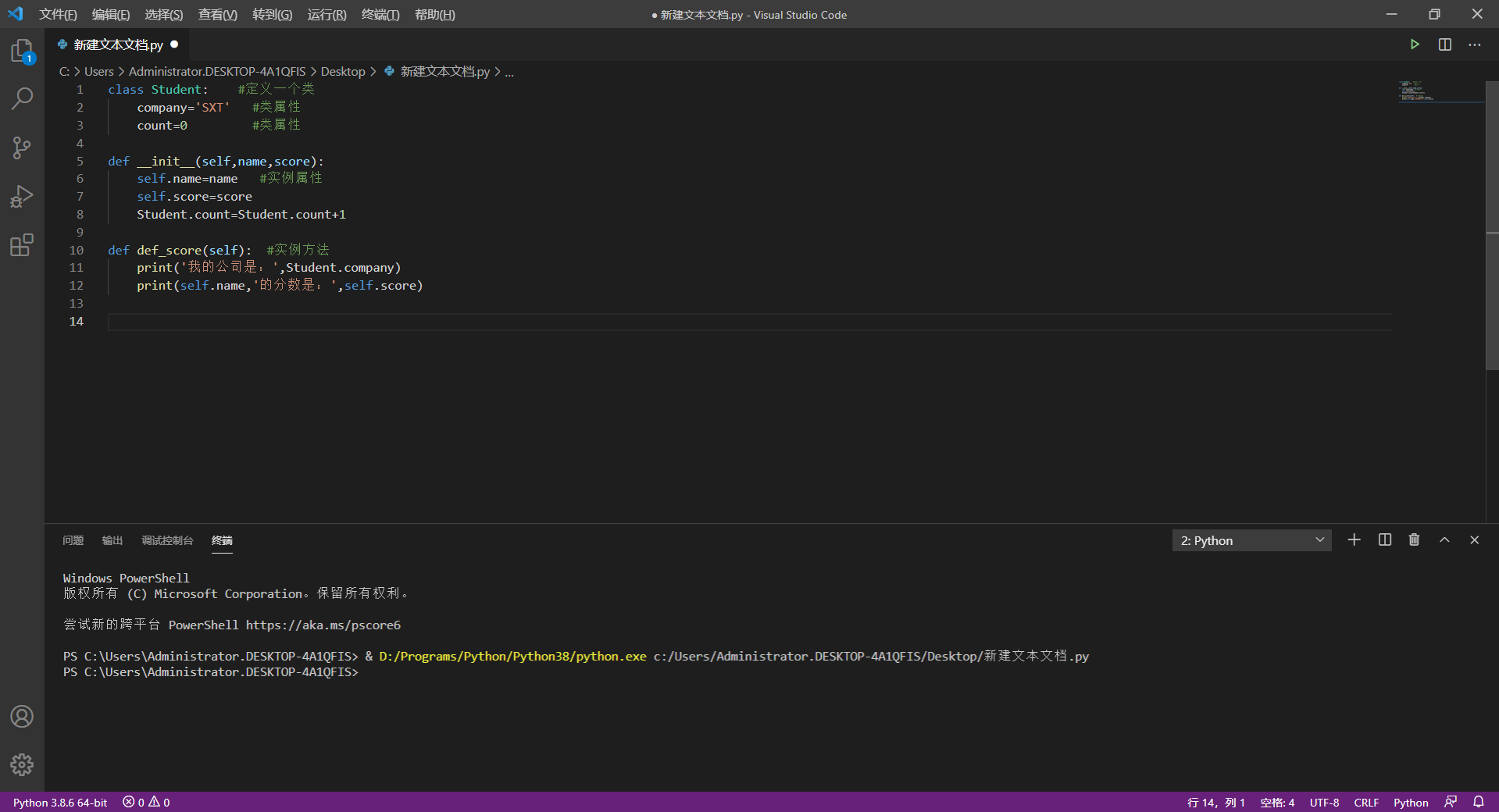Open the feedback icon in status bar
This screenshot has width=1499, height=812.
pyautogui.click(x=1451, y=802)
